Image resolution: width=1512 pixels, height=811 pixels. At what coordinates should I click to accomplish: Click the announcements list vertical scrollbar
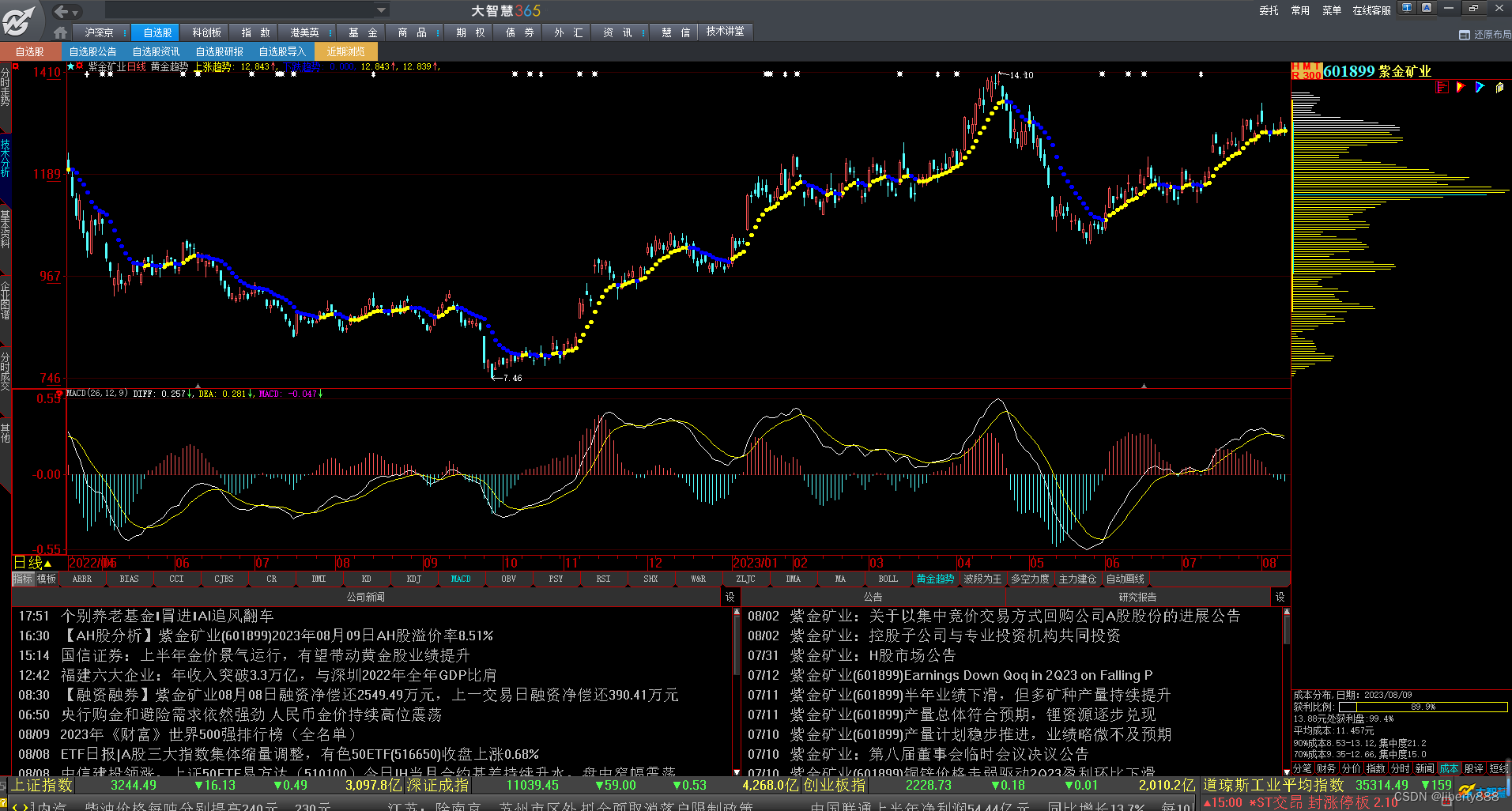coord(1286,628)
